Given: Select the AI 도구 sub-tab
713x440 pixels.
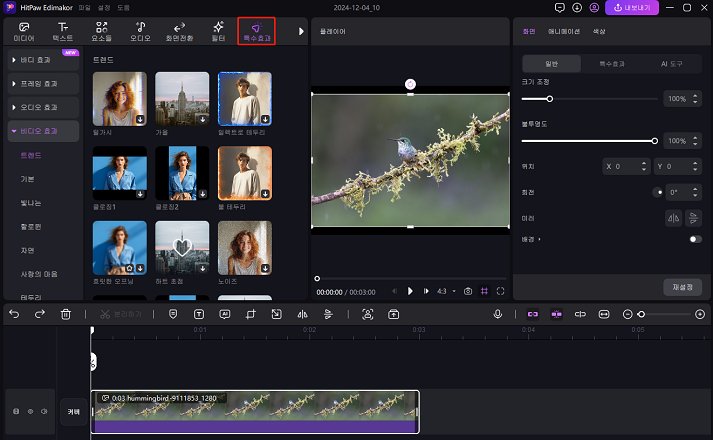Looking at the screenshot, I should coord(672,64).
